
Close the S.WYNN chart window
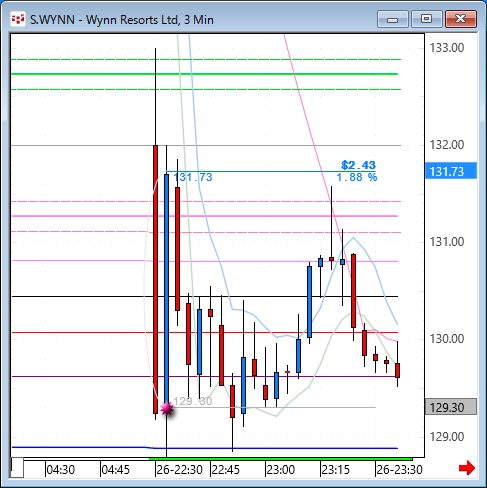click(x=461, y=19)
